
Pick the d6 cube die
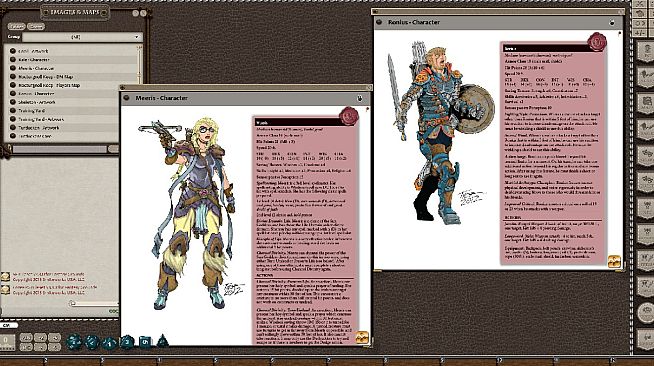pos(145,342)
